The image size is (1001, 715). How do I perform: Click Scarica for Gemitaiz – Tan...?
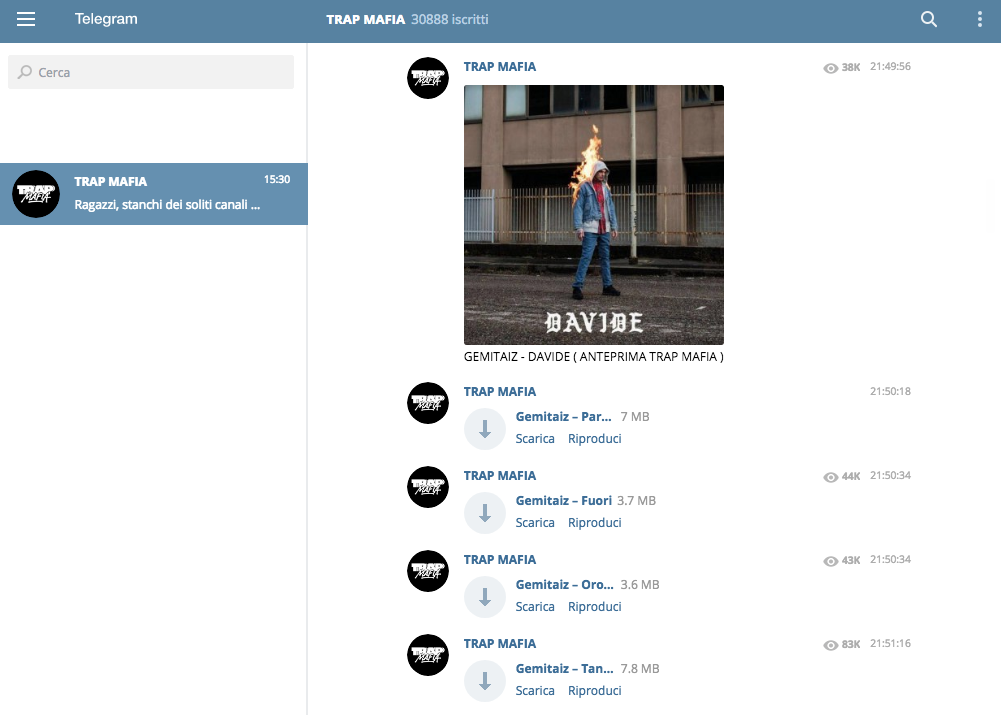pos(535,691)
